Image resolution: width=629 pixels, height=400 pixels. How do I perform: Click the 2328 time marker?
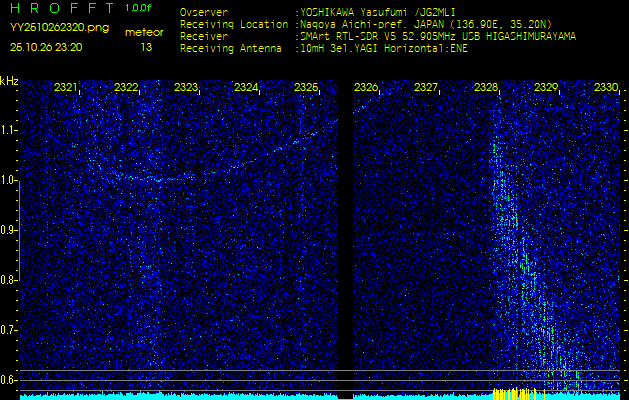click(486, 87)
